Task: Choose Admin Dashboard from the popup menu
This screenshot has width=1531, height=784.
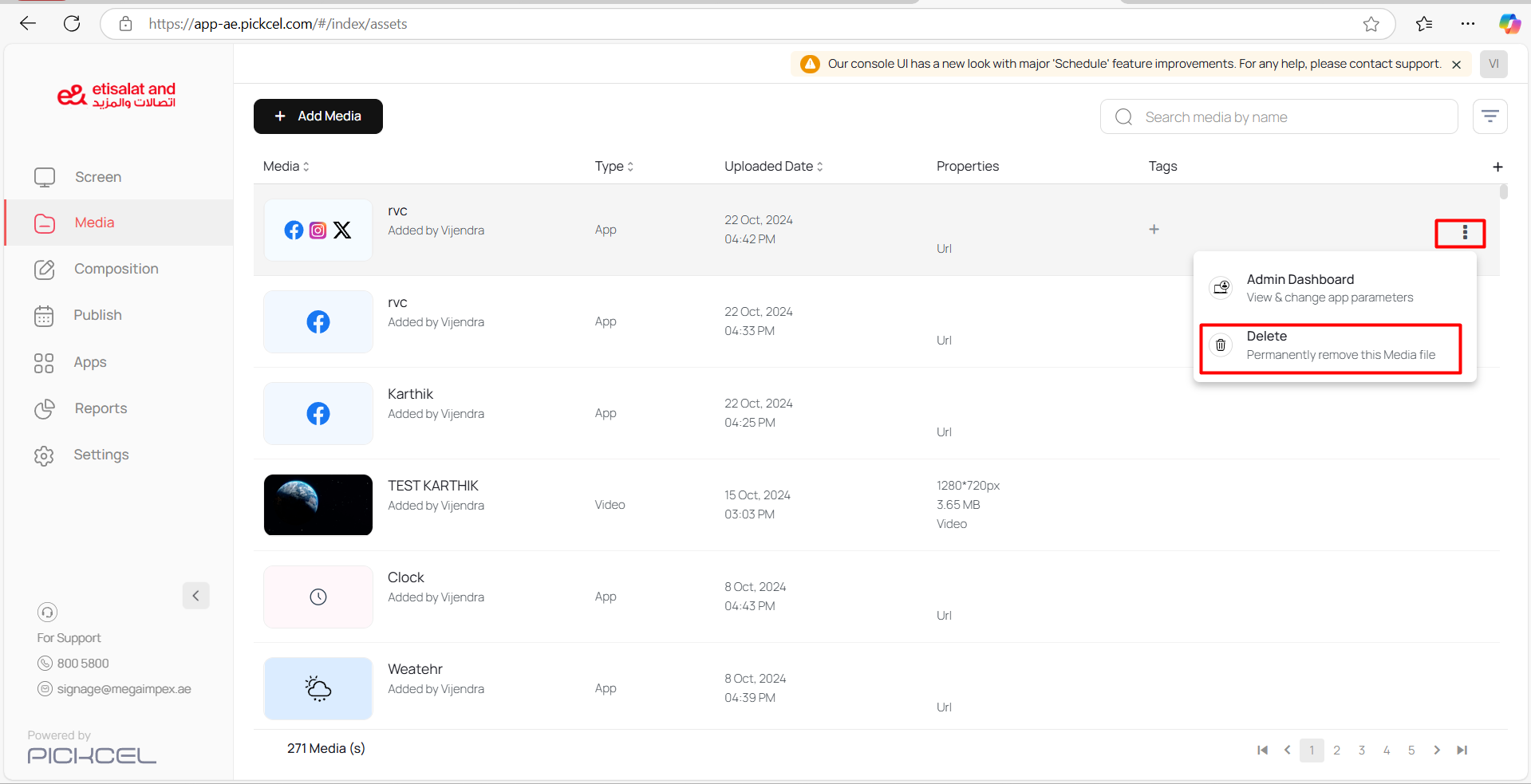Action: pyautogui.click(x=1330, y=288)
